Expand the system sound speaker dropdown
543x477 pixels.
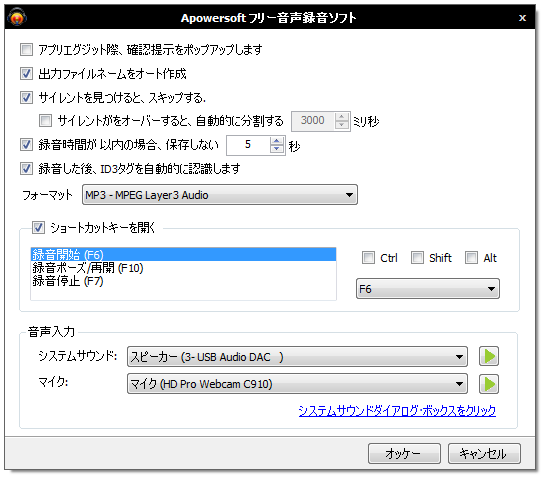click(297, 356)
